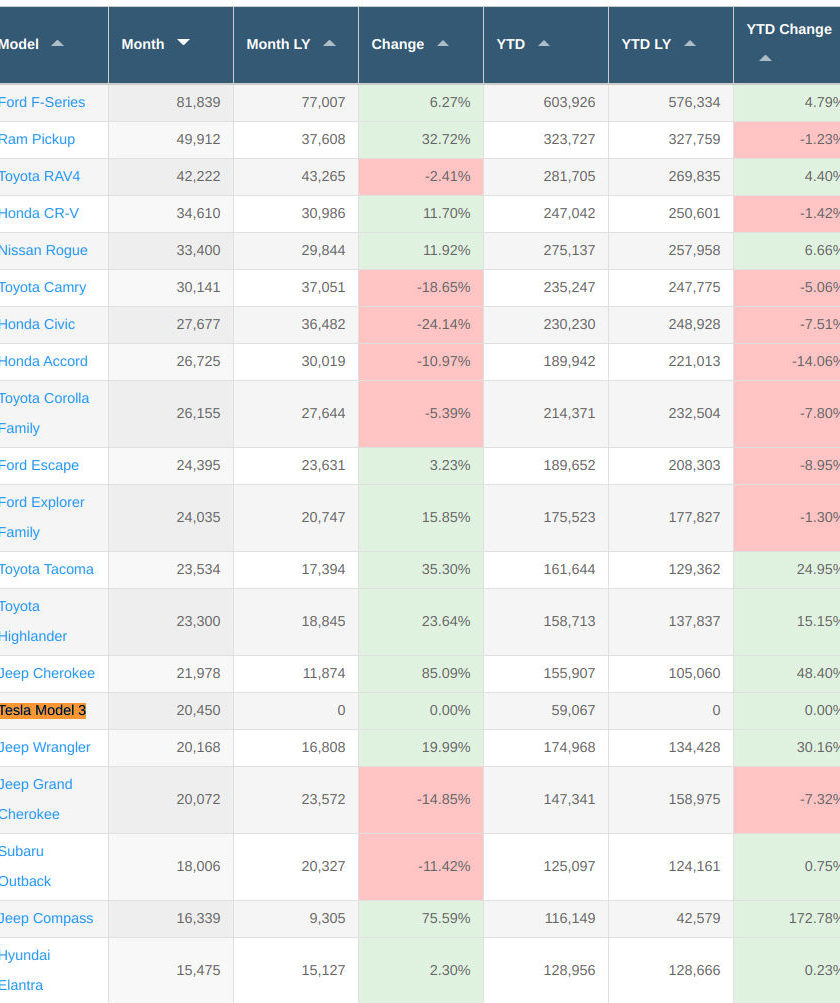This screenshot has width=840, height=1003.
Task: Select Hyundai Elantra YTD 128,956
Action: click(x=569, y=970)
